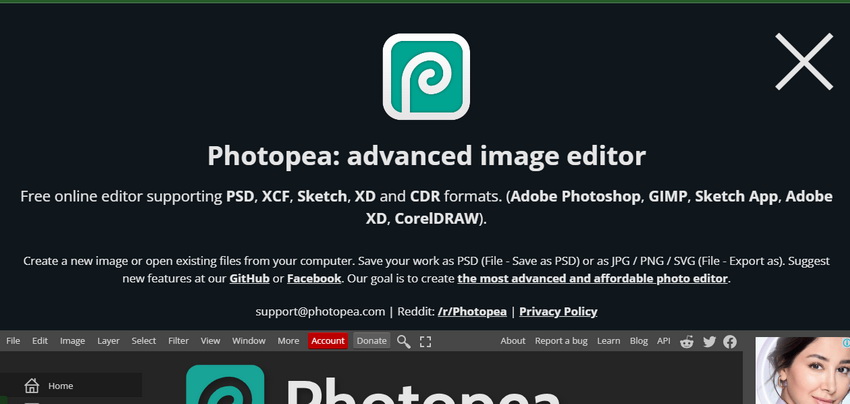Screen dimensions: 850x404
Task: Click the ad info icon on advertisement
Action: (x=846, y=342)
